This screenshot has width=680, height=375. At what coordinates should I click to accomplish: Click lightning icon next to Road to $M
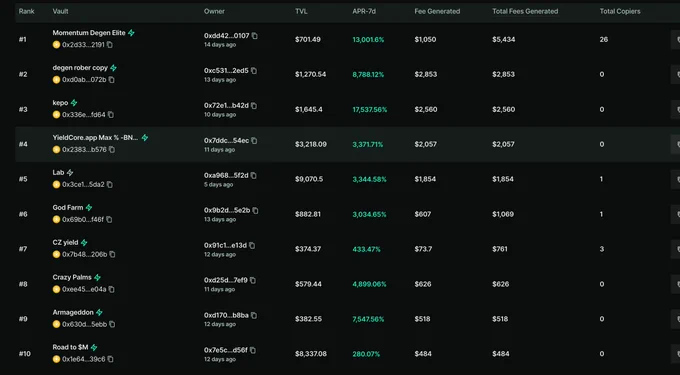click(94, 347)
